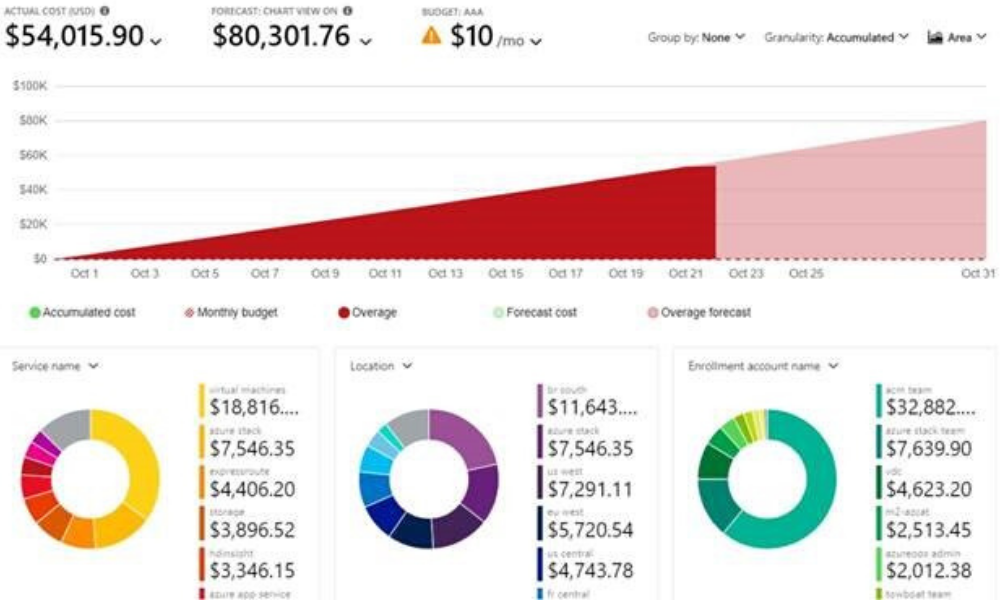The height and width of the screenshot is (600, 1000).
Task: Select the $5,720.54 eu west cost
Action: [591, 530]
